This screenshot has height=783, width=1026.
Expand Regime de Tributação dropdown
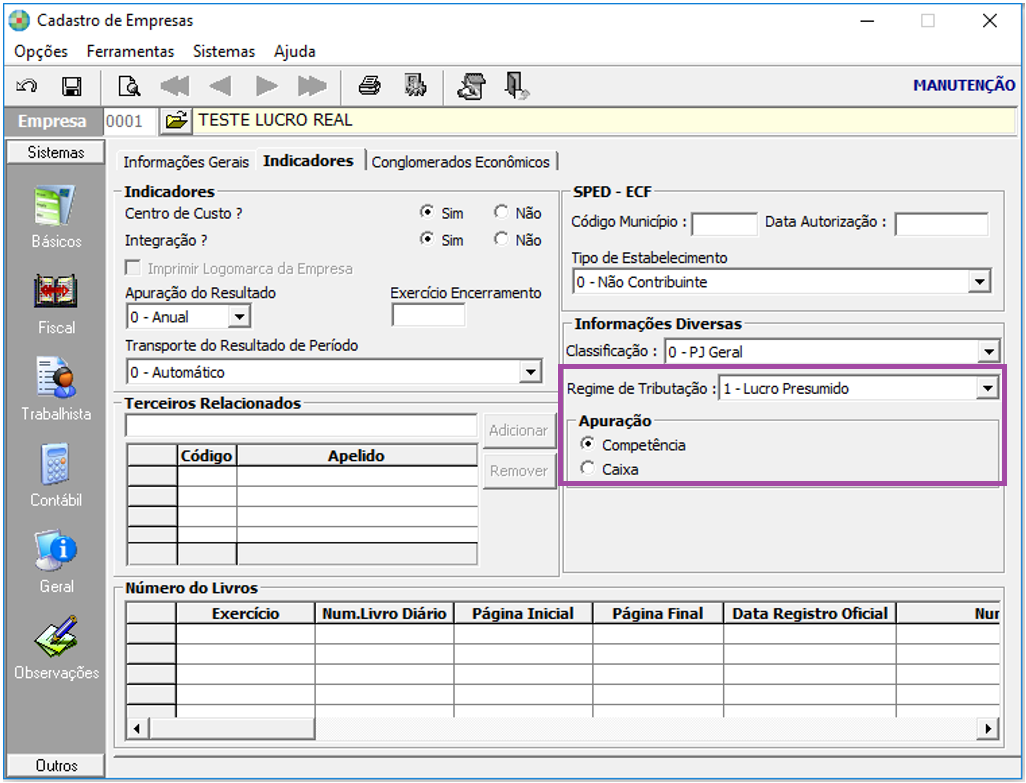[987, 389]
